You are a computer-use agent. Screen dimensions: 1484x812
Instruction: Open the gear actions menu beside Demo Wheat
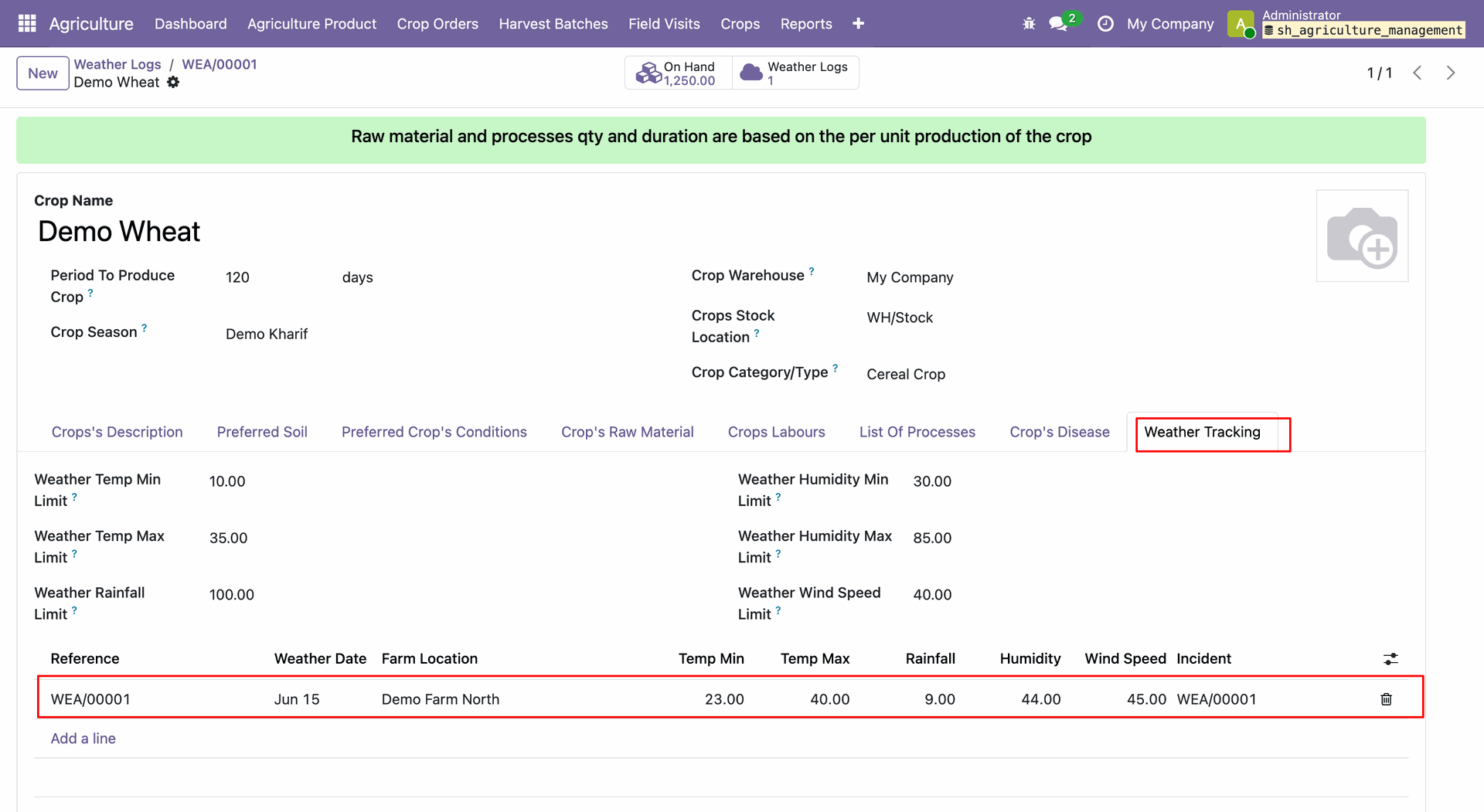tap(173, 82)
